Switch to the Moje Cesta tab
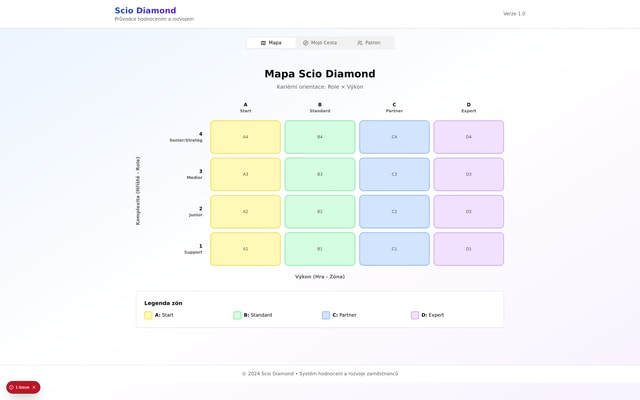Viewport: 640px width, 400px height. click(x=320, y=43)
